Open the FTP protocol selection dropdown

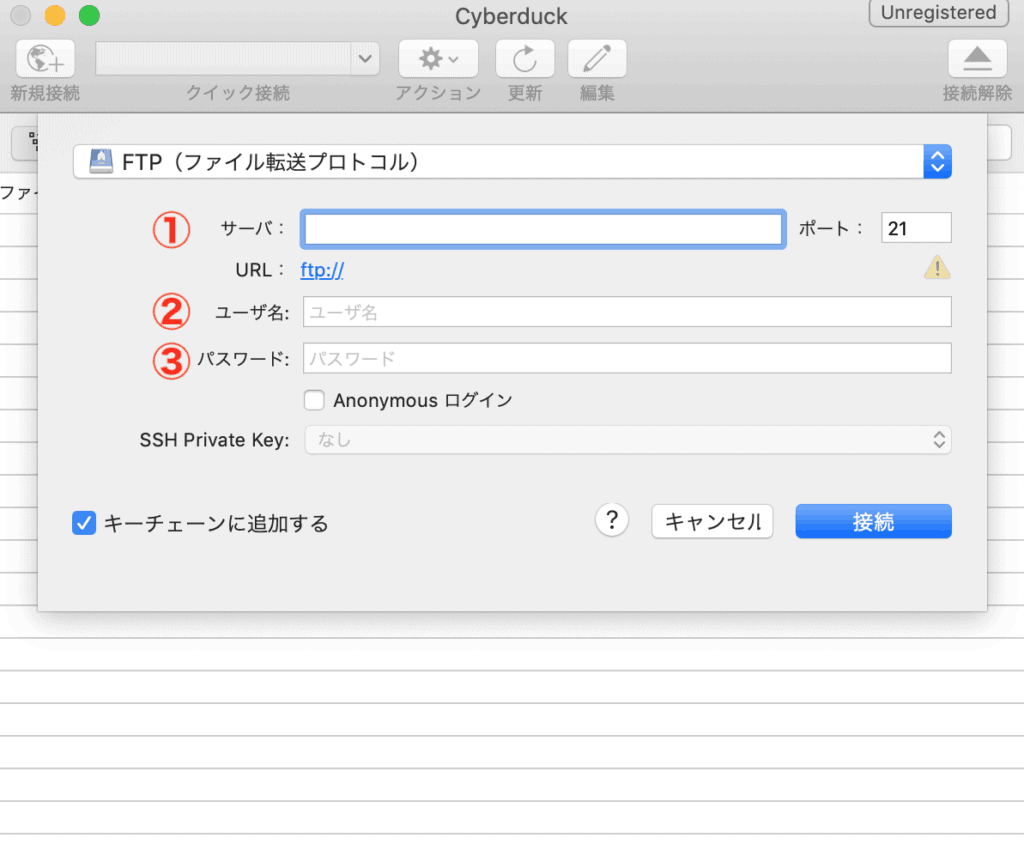[512, 161]
